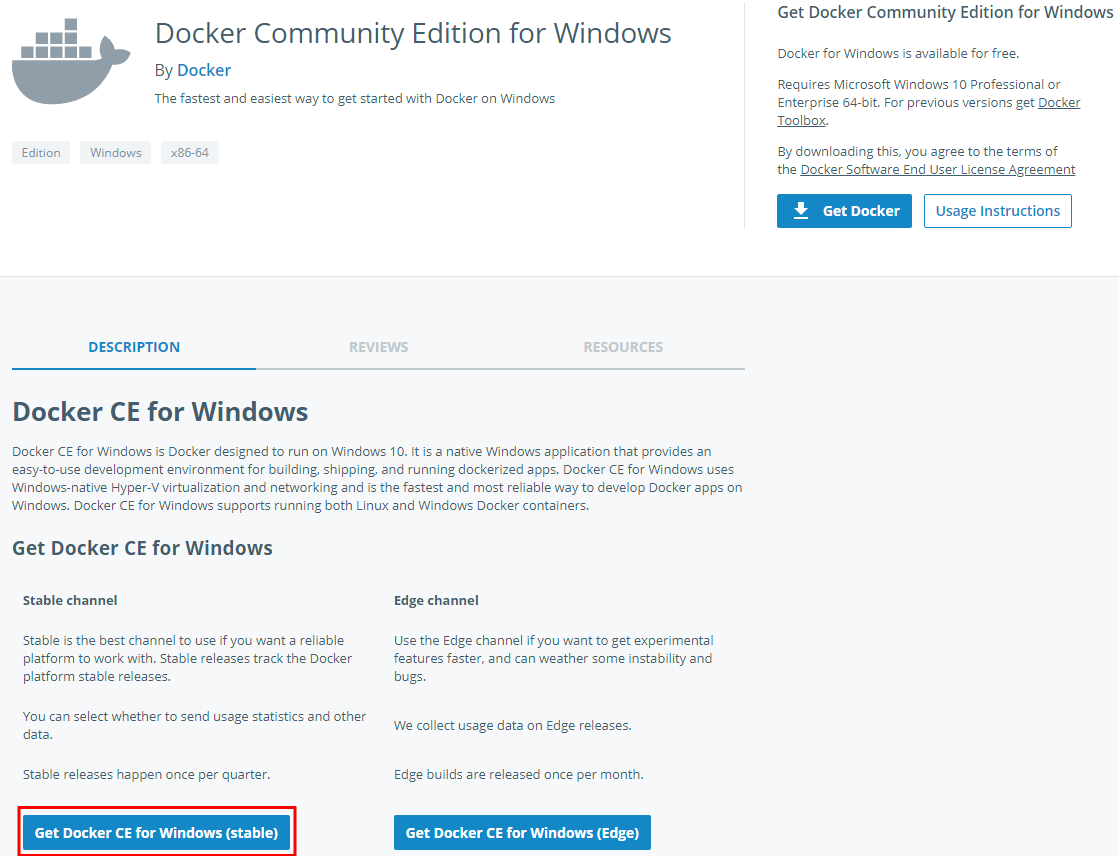This screenshot has width=1119, height=856.
Task: Open the Docker Software End User License Agreement
Action: (x=938, y=169)
